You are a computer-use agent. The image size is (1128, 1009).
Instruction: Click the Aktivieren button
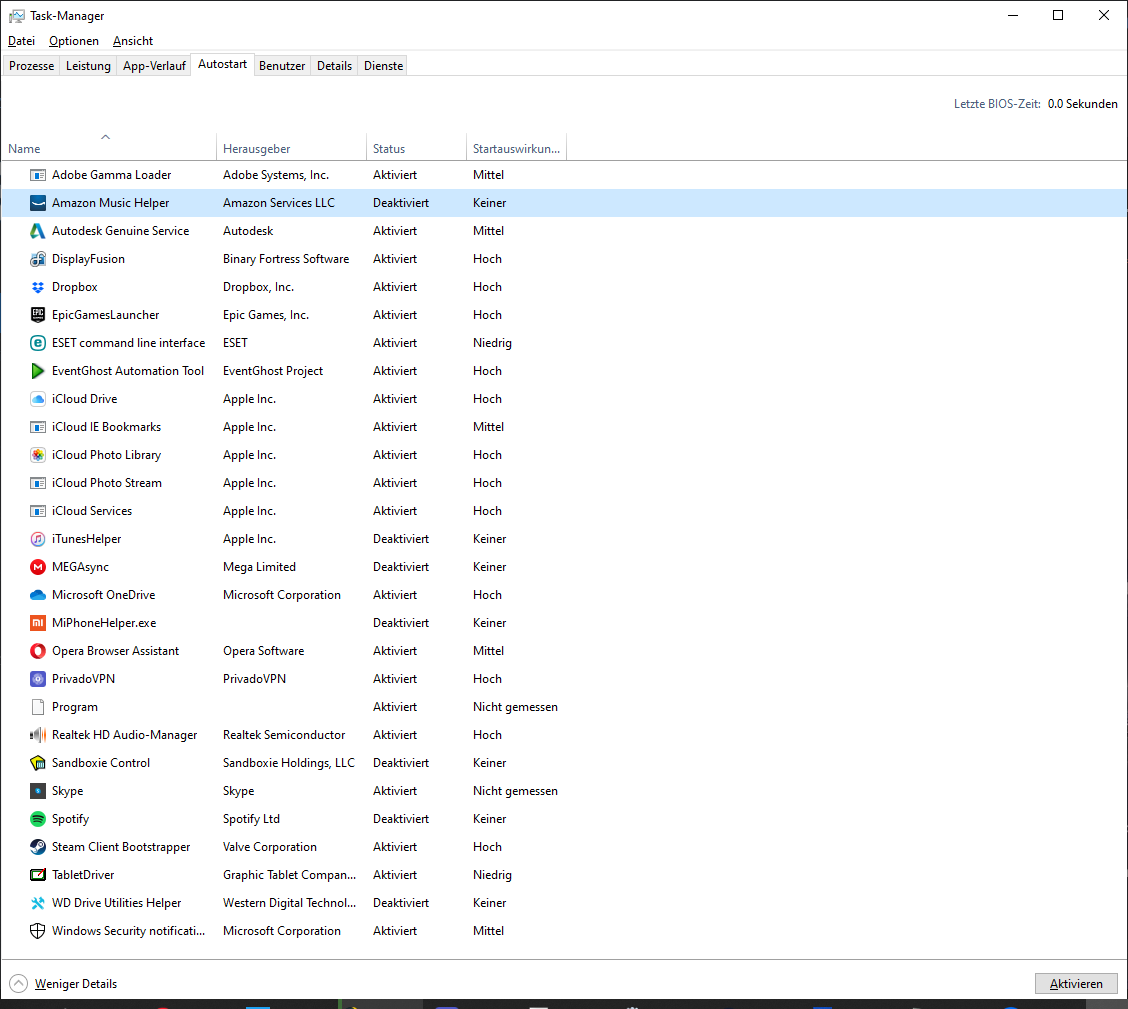[x=1076, y=984]
